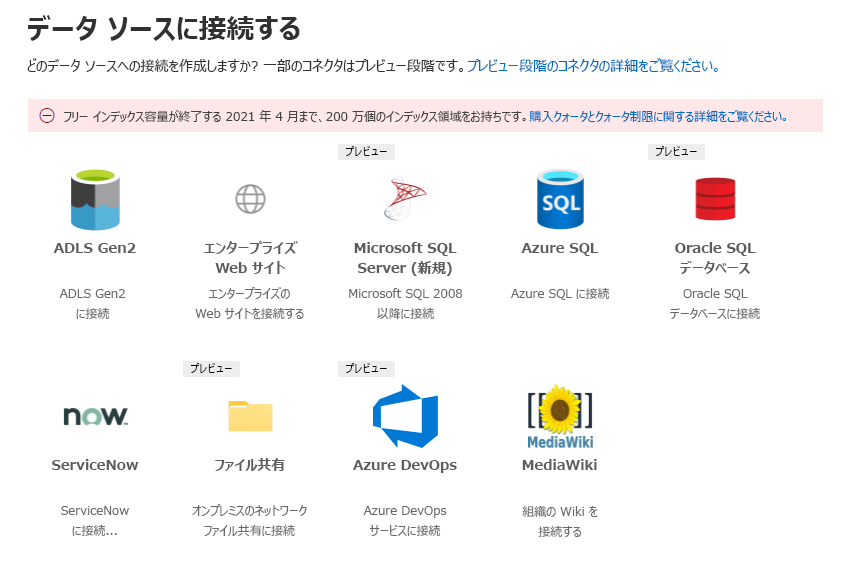Open the preview connectors details link
The image size is (847, 562).
pyautogui.click(x=593, y=66)
